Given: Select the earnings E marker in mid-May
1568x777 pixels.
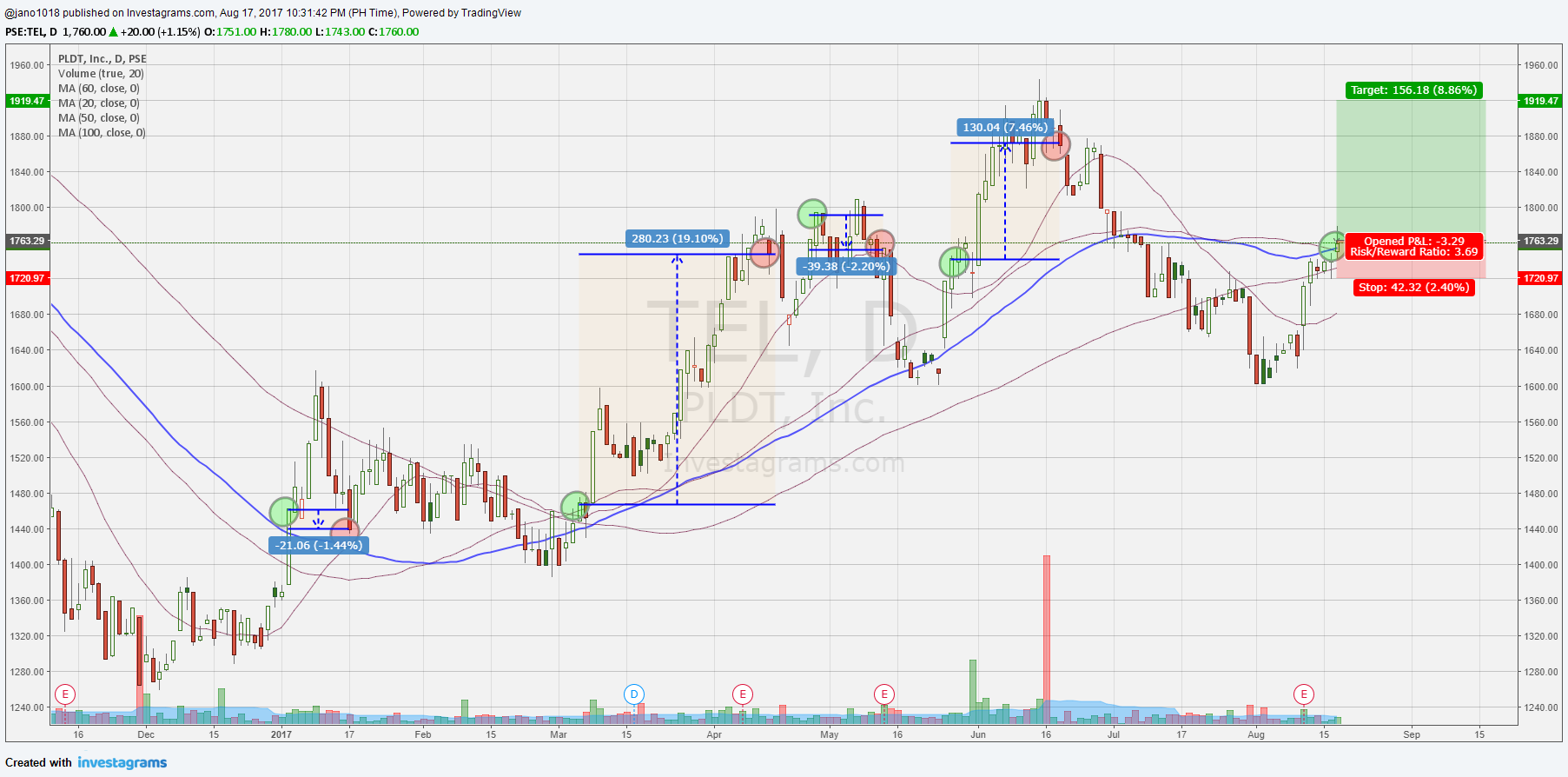Looking at the screenshot, I should pos(884,694).
